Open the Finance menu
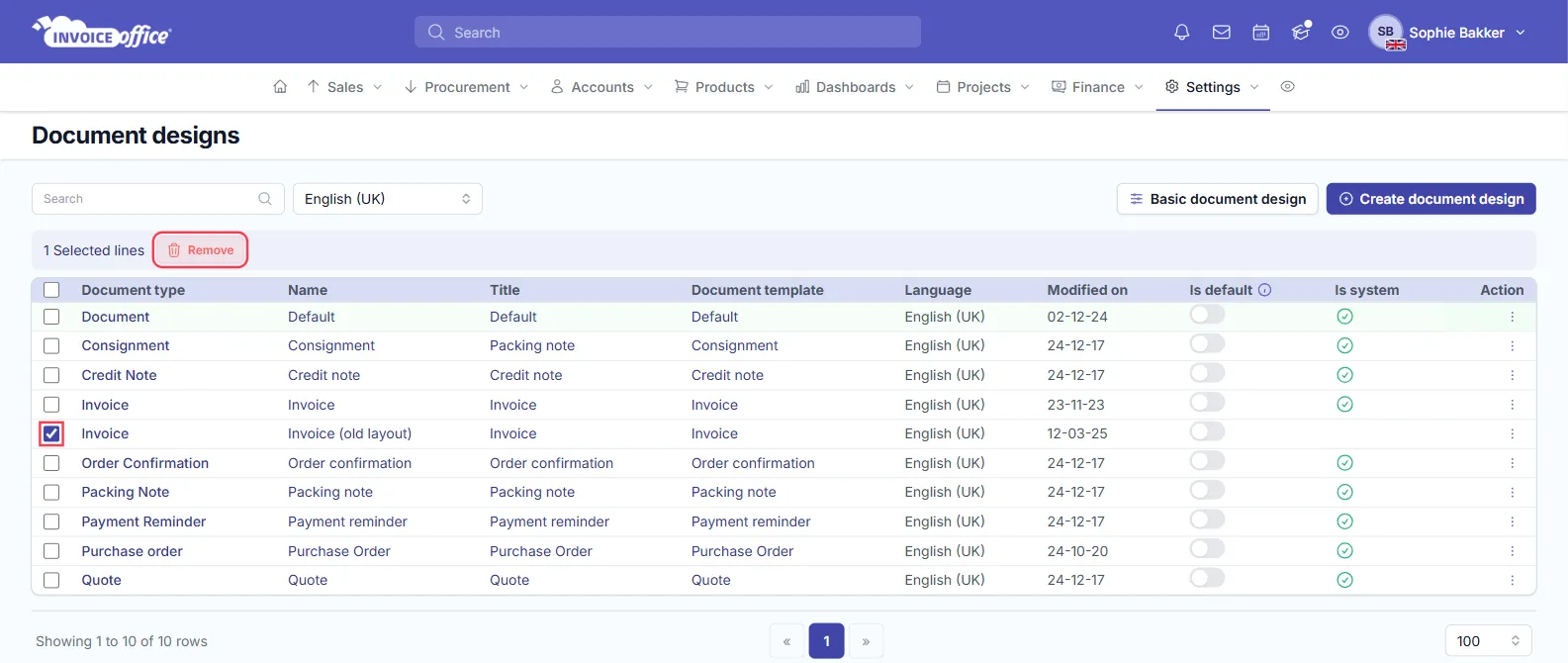1568x663 pixels. coord(1097,87)
